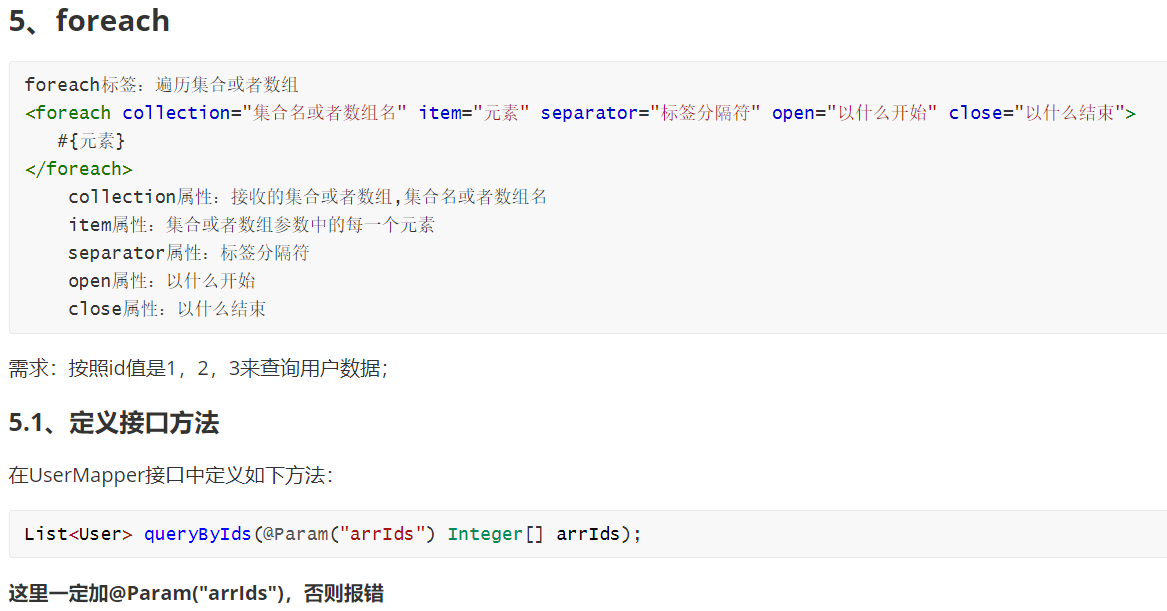The height and width of the screenshot is (611, 1167).
Task: Click the 'collection属性' description line
Action: click(308, 197)
